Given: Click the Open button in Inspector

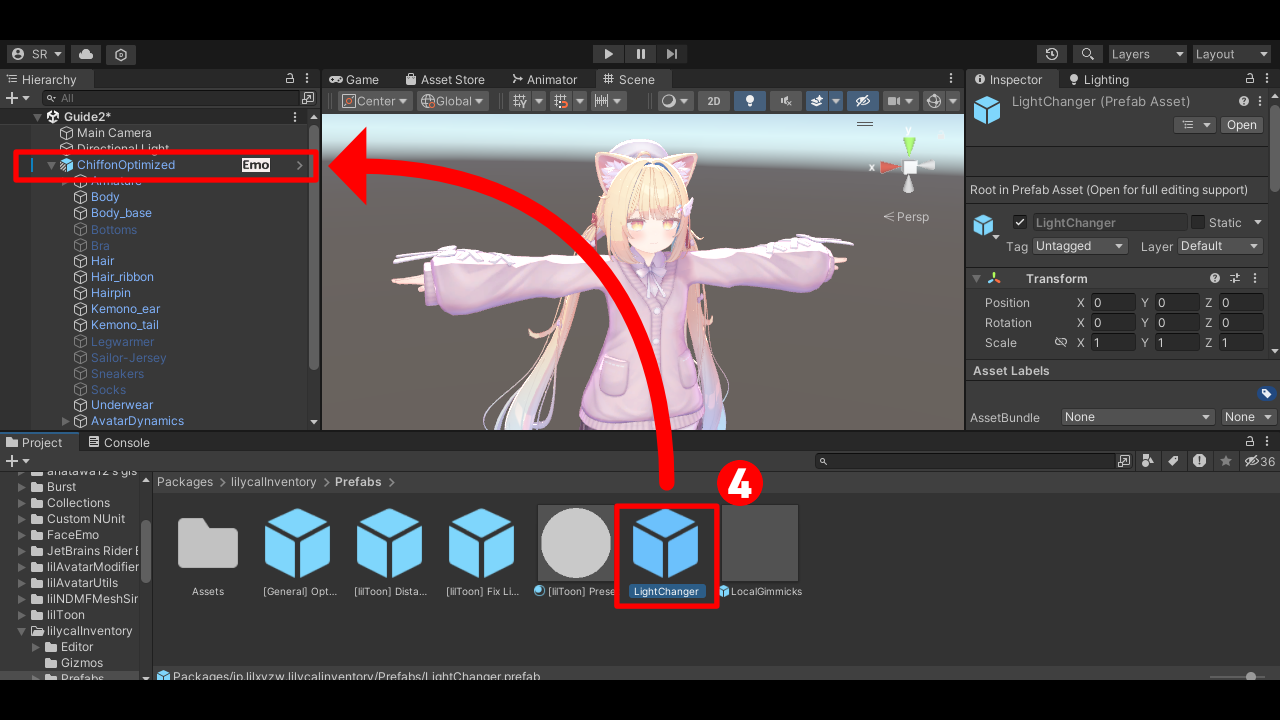Looking at the screenshot, I should tap(1241, 125).
